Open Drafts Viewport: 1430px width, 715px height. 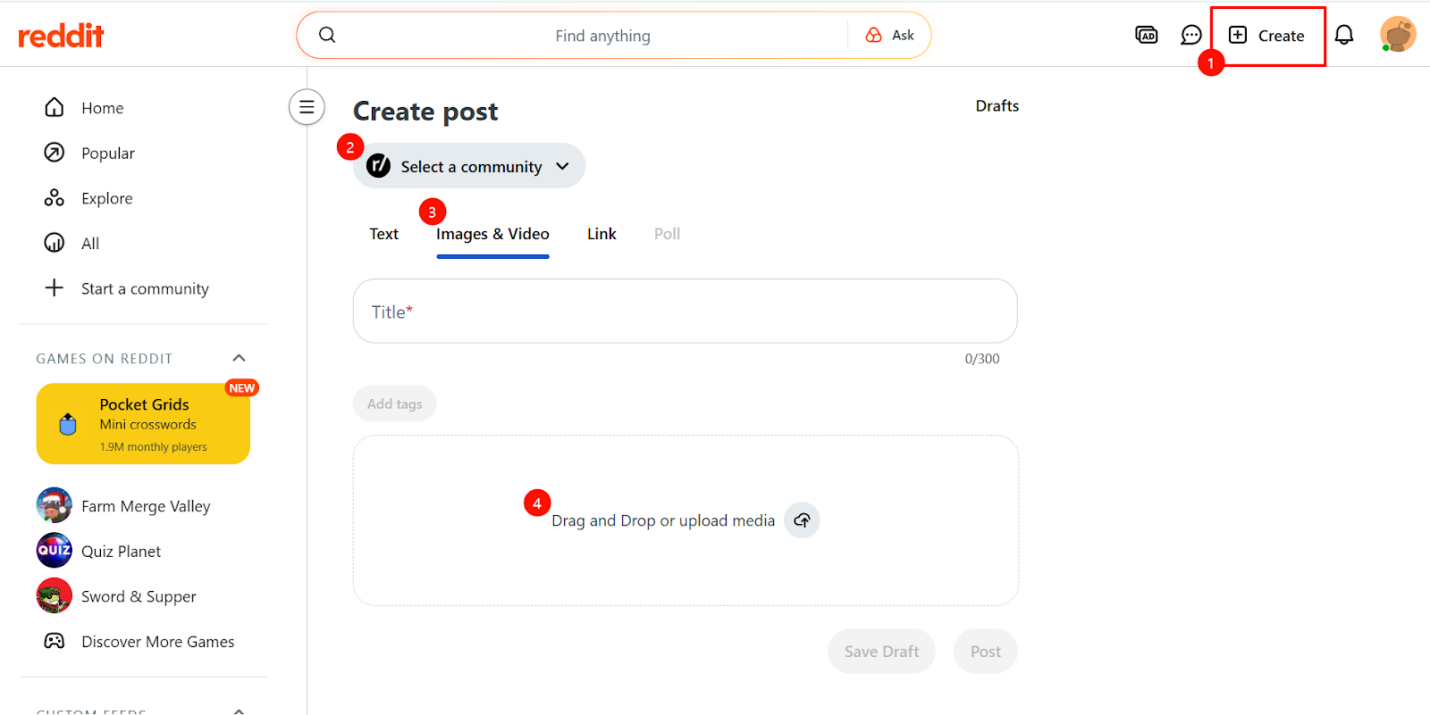click(x=997, y=106)
